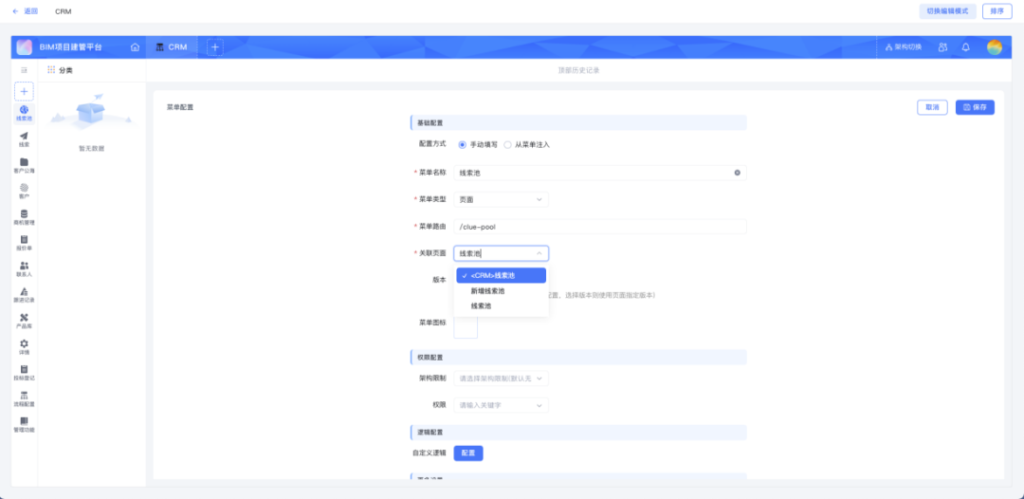Click 返回 back link
Image resolution: width=1024 pixels, height=499 pixels.
(x=25, y=11)
